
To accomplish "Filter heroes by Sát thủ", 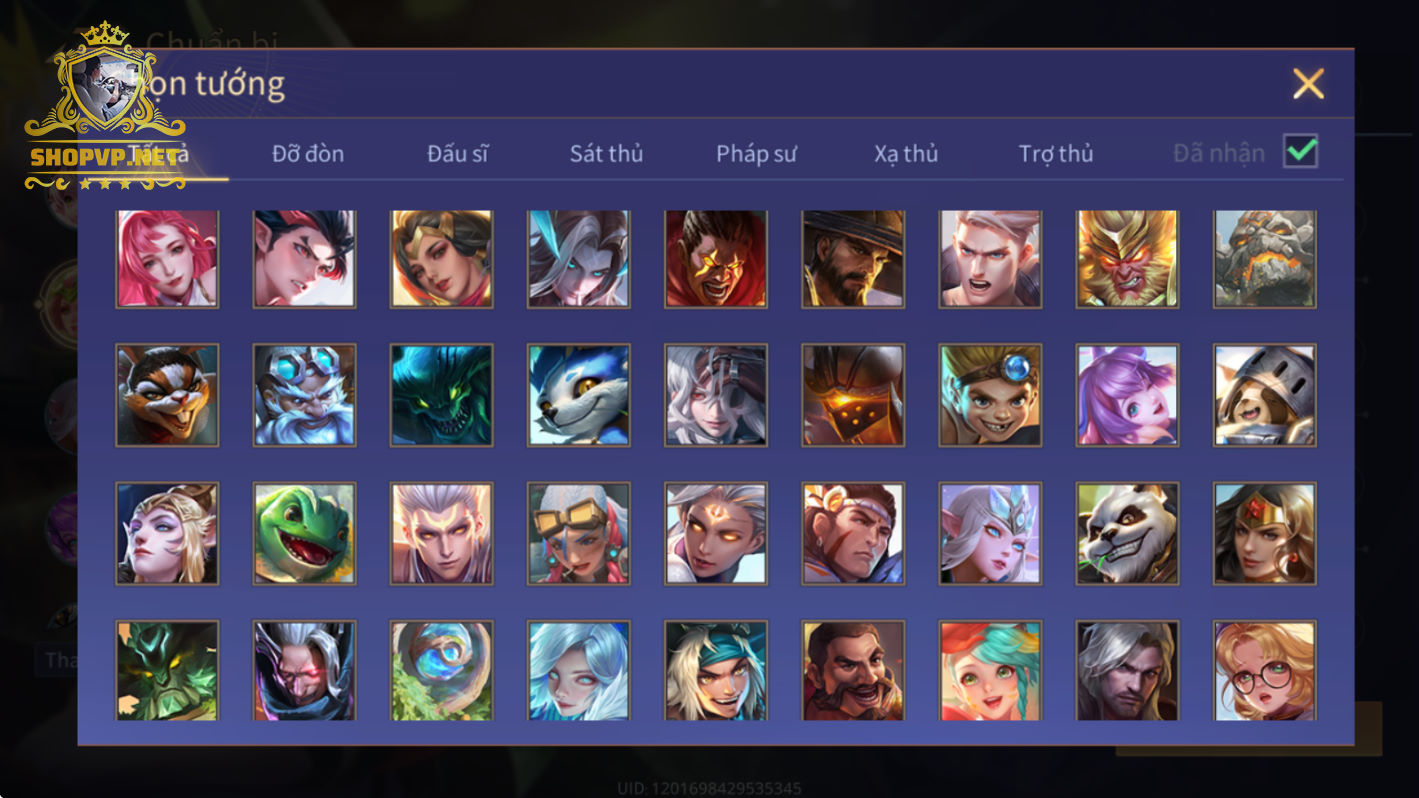I will click(x=606, y=154).
